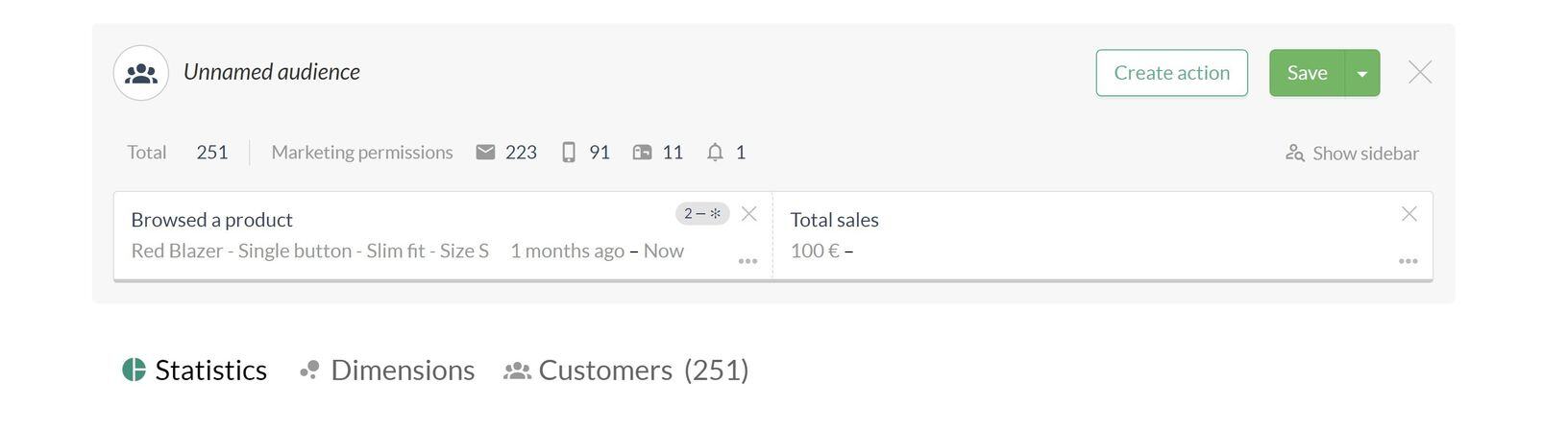Edit the Unnamed audience title
This screenshot has height=431, width=1568.
tap(272, 73)
